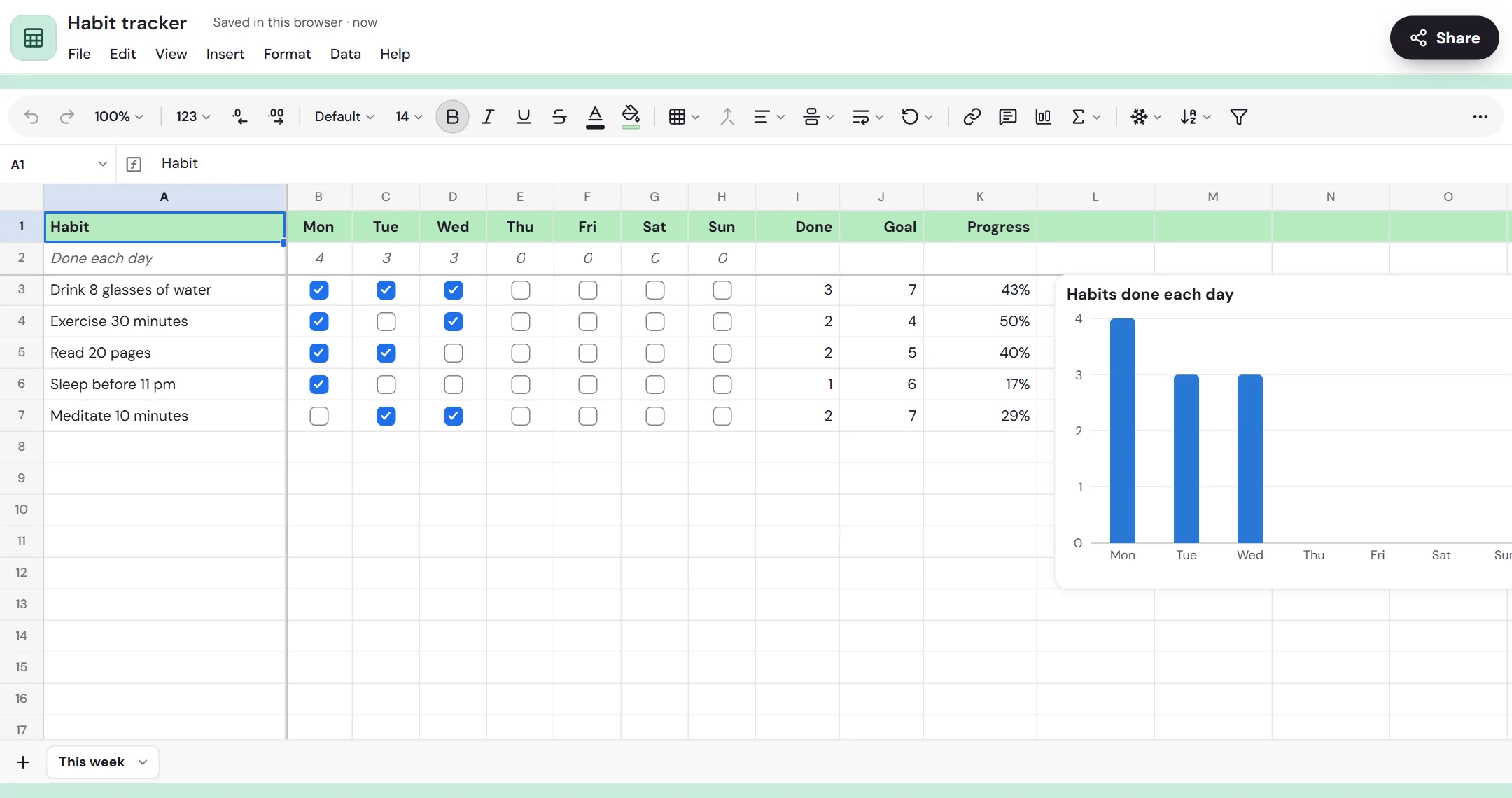
Task: Check Tuesday for Exercise 30 minutes
Action: click(x=386, y=321)
